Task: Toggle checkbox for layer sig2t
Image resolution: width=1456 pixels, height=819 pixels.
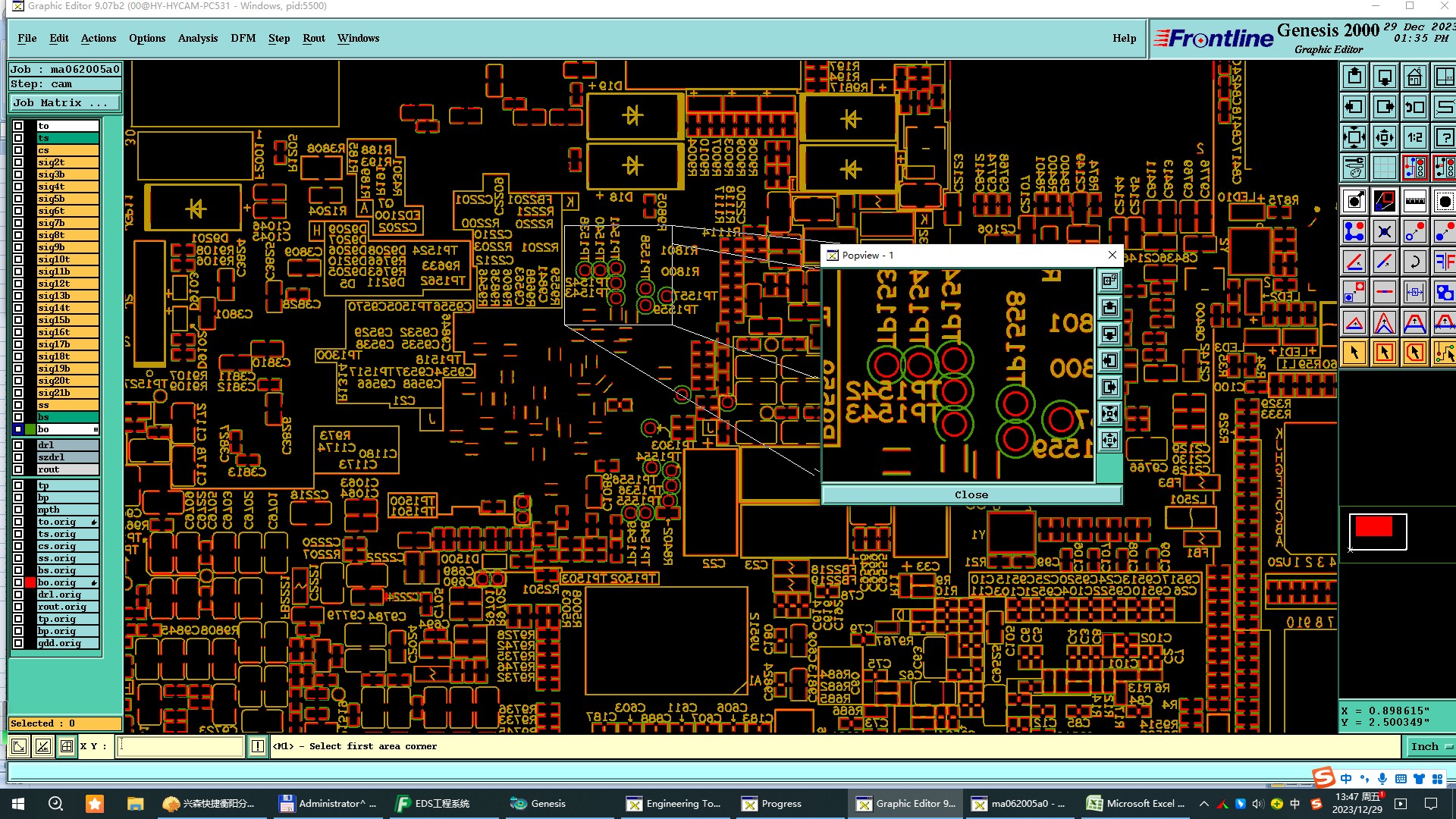Action: [18, 162]
